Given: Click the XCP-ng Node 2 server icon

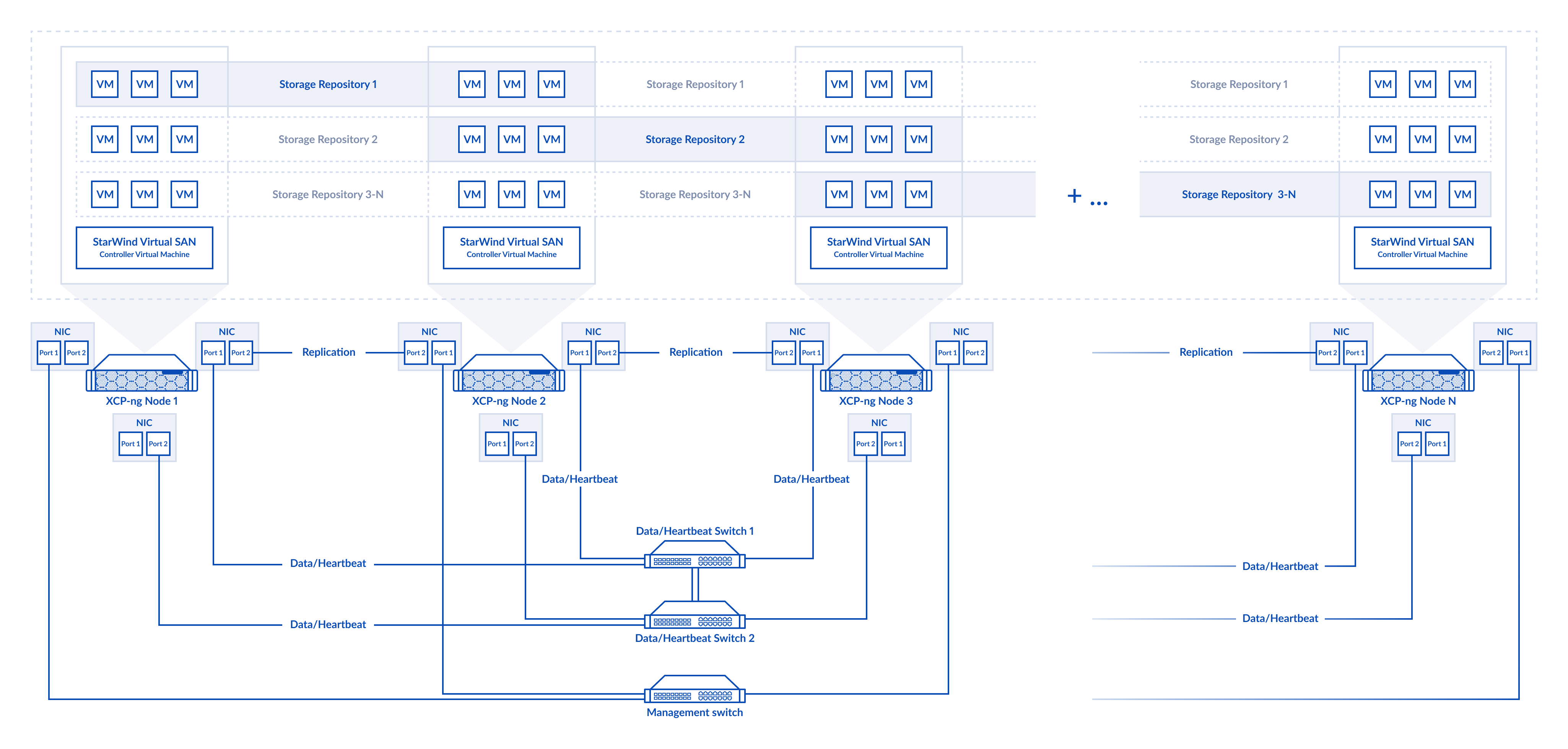Looking at the screenshot, I should pyautogui.click(x=509, y=373).
